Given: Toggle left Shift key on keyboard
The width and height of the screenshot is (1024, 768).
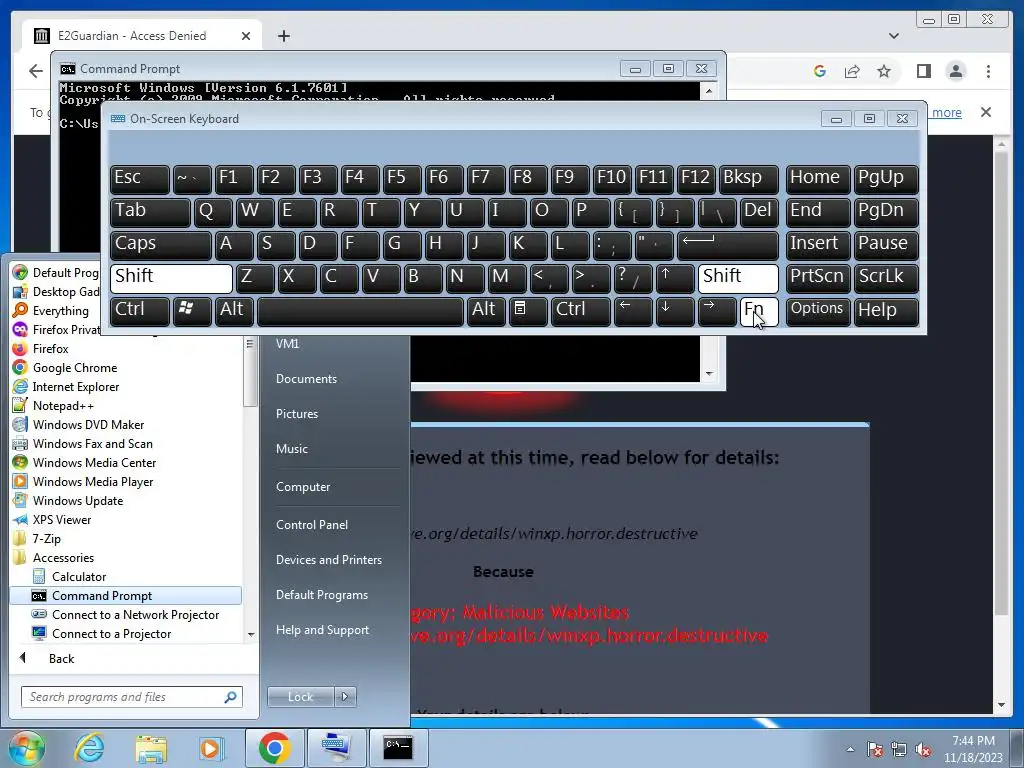Looking at the screenshot, I should click(x=171, y=278).
